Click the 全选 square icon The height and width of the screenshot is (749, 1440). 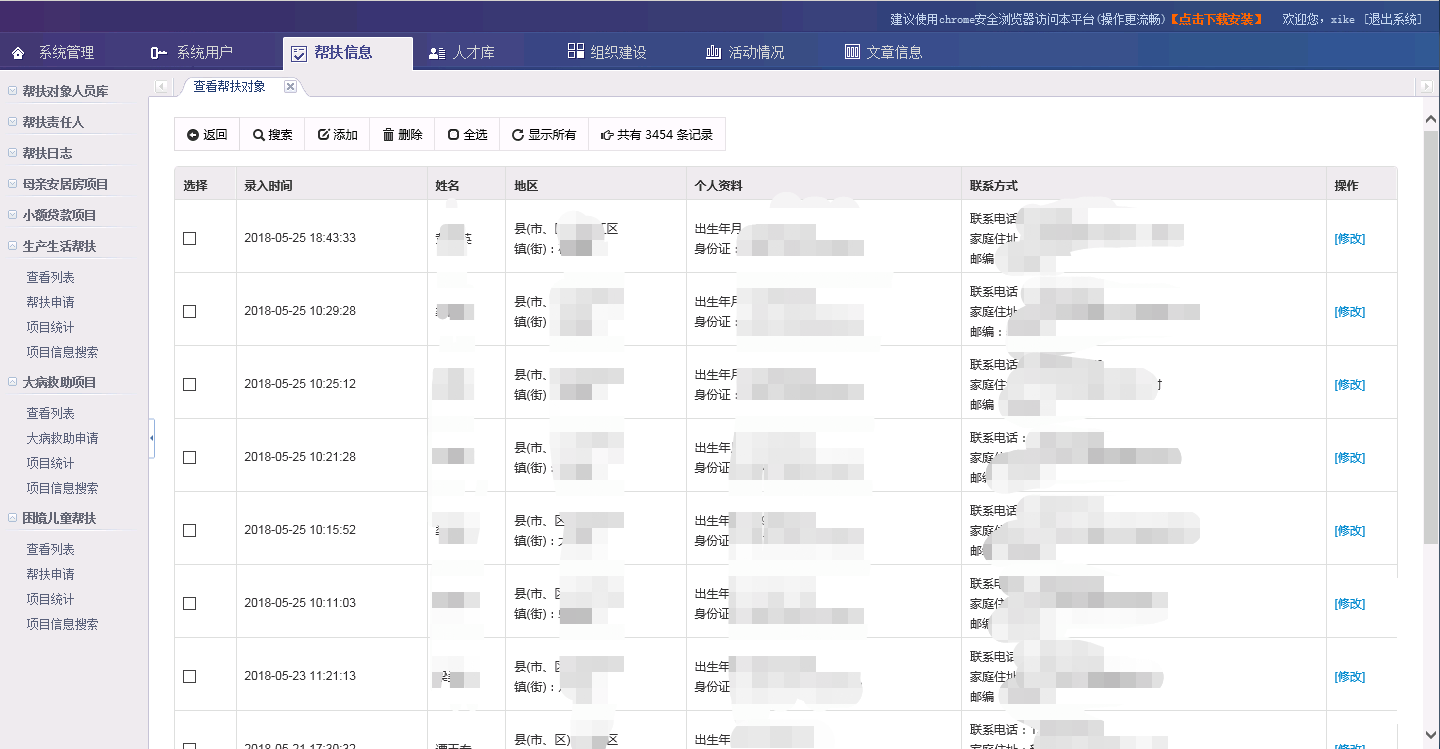(453, 135)
